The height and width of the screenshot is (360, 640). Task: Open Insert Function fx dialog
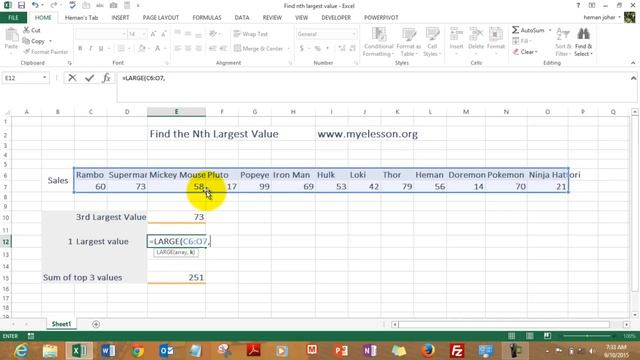[107, 78]
